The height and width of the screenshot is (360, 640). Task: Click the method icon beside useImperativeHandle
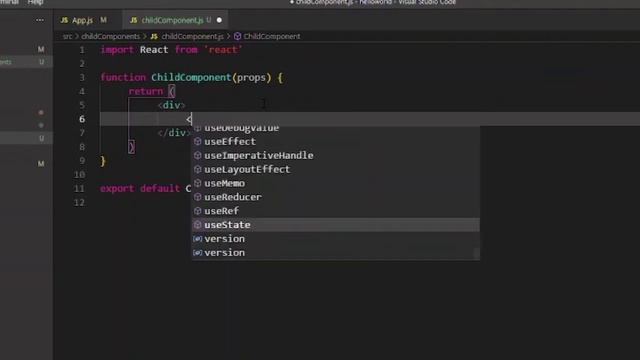(198, 156)
